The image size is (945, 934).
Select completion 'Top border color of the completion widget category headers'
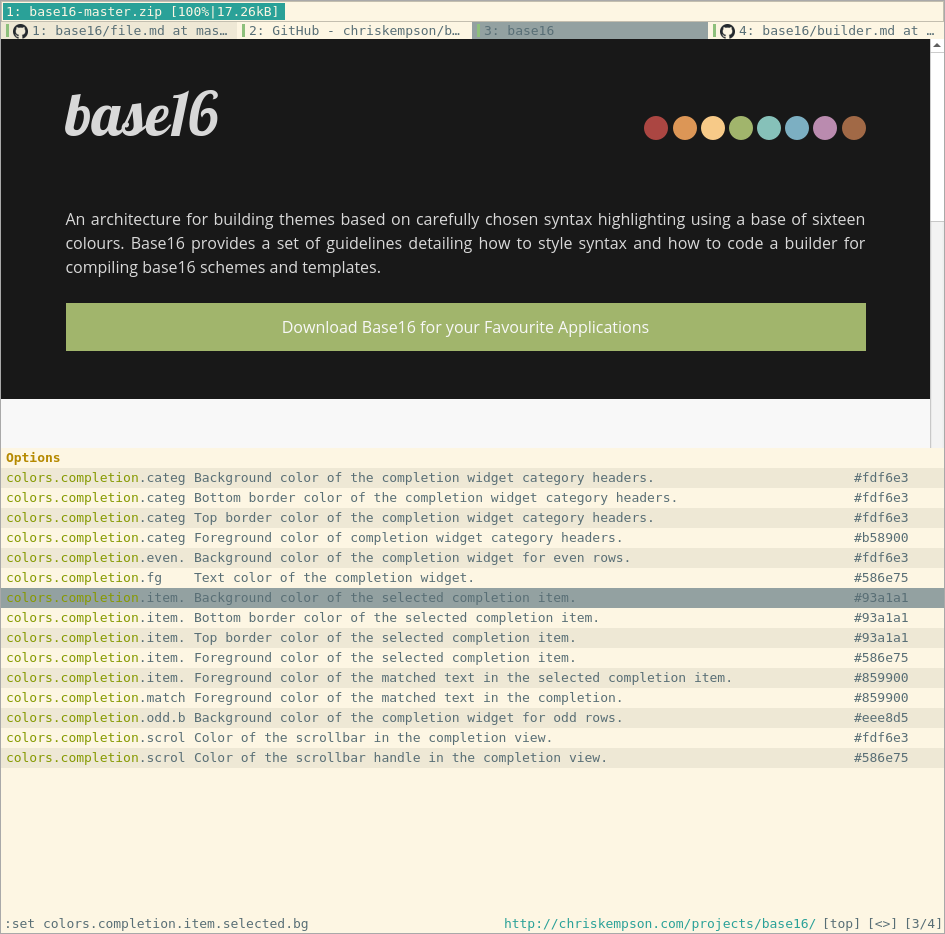pyautogui.click(x=472, y=518)
